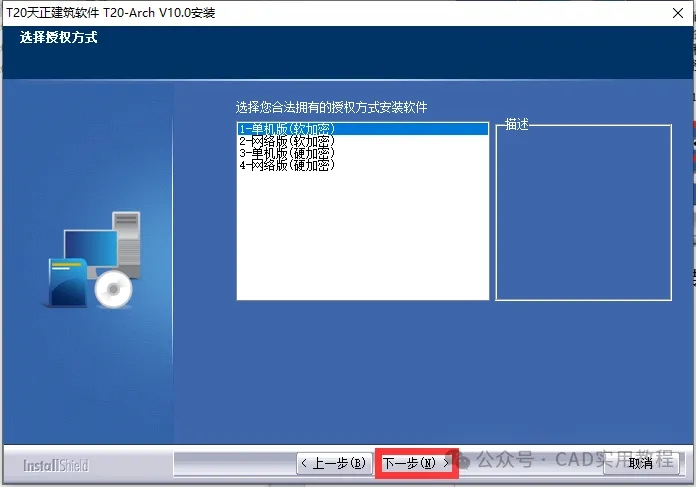Image resolution: width=696 pixels, height=487 pixels.
Task: Go back with 上一步(B) button
Action: pos(334,463)
